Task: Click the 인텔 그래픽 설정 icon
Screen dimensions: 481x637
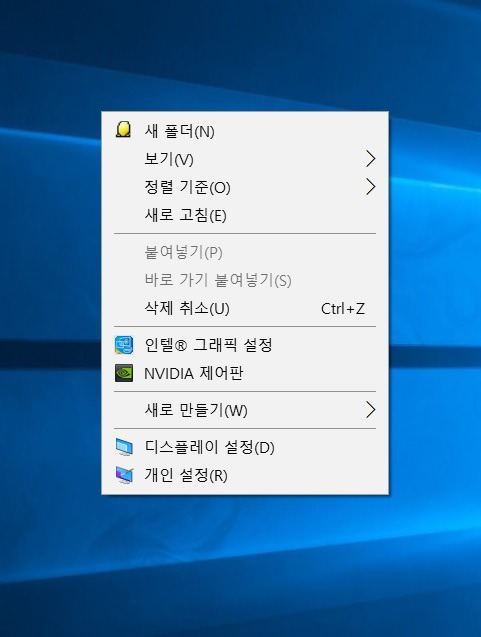Action: [x=124, y=345]
